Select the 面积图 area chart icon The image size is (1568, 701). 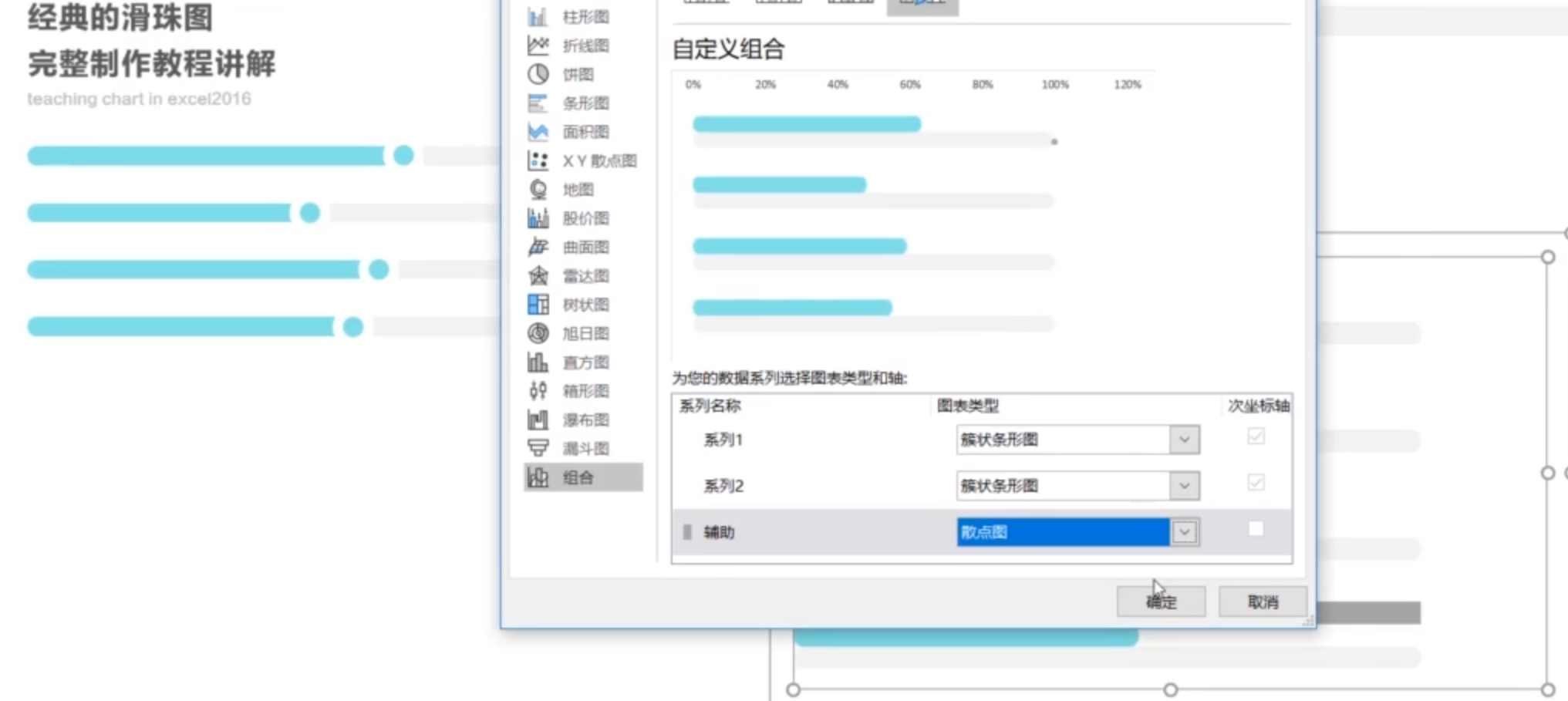538,132
